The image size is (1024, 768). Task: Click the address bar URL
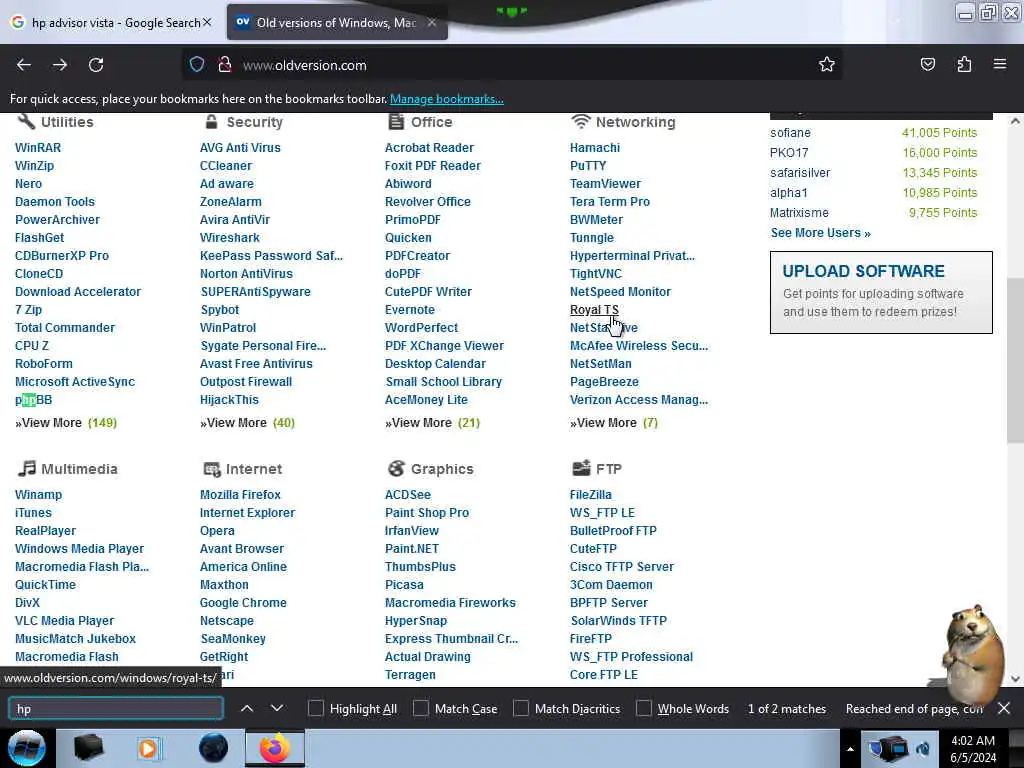coord(304,65)
